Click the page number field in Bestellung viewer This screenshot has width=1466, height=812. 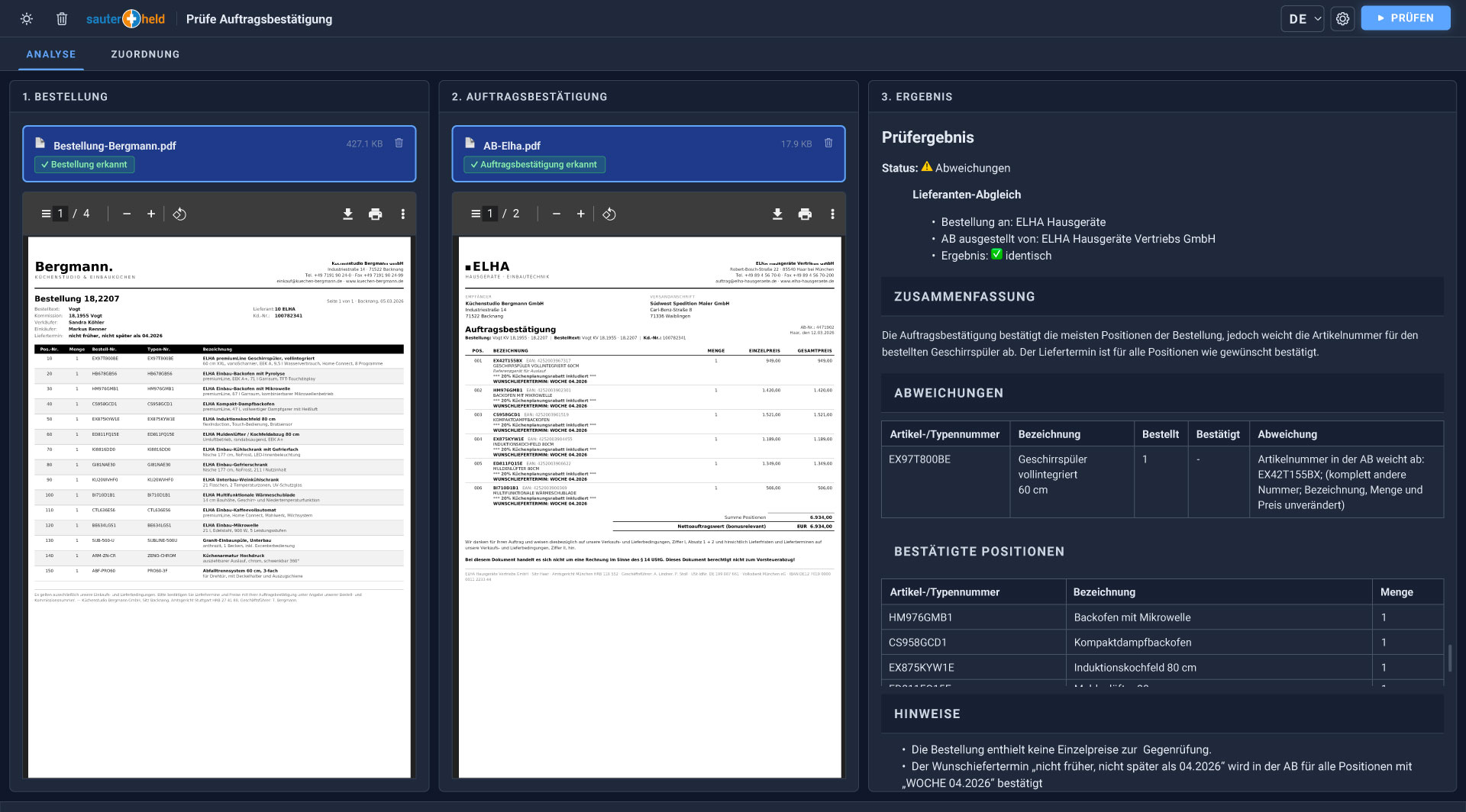(x=60, y=214)
